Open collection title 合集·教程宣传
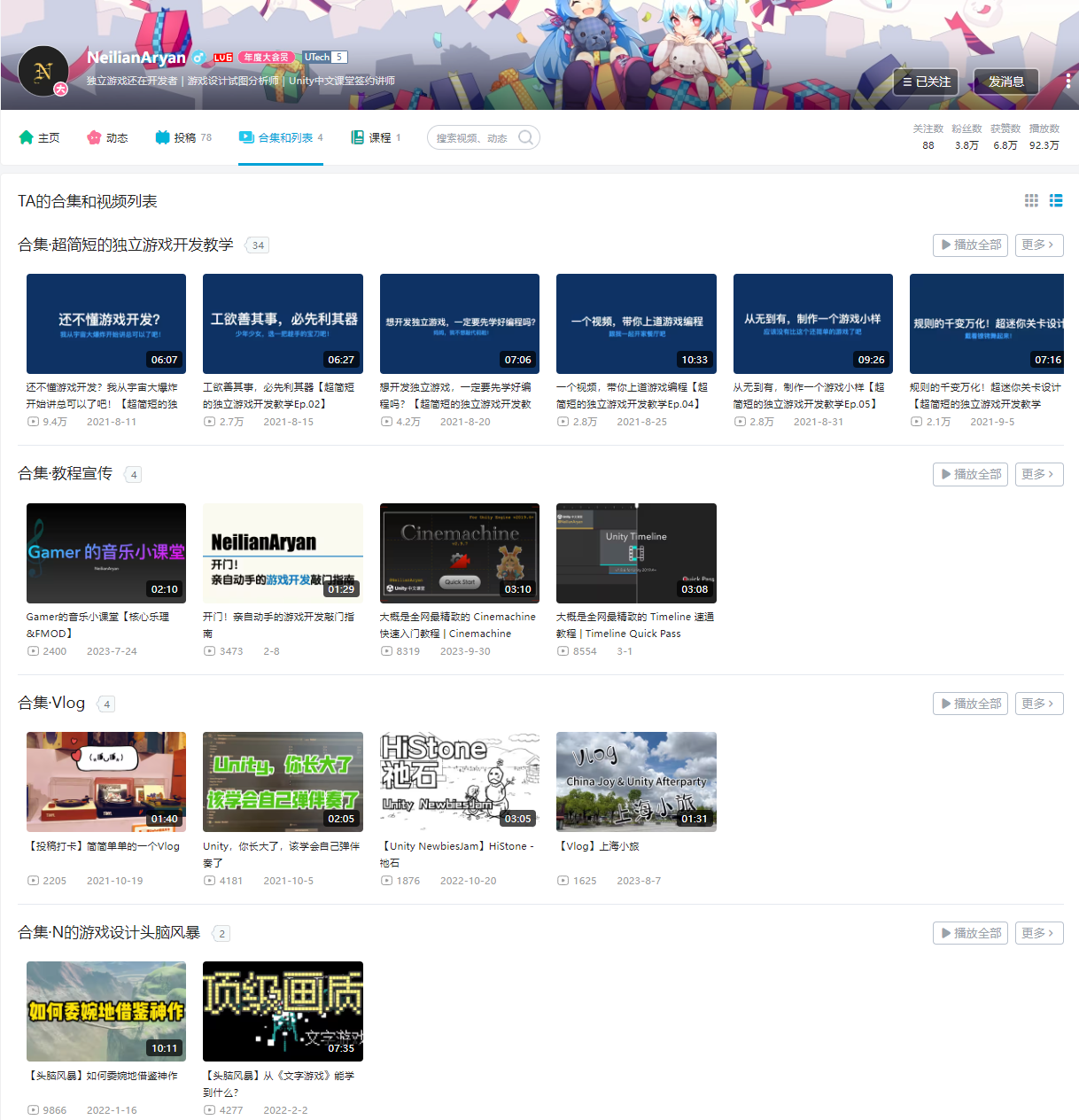 pyautogui.click(x=66, y=474)
